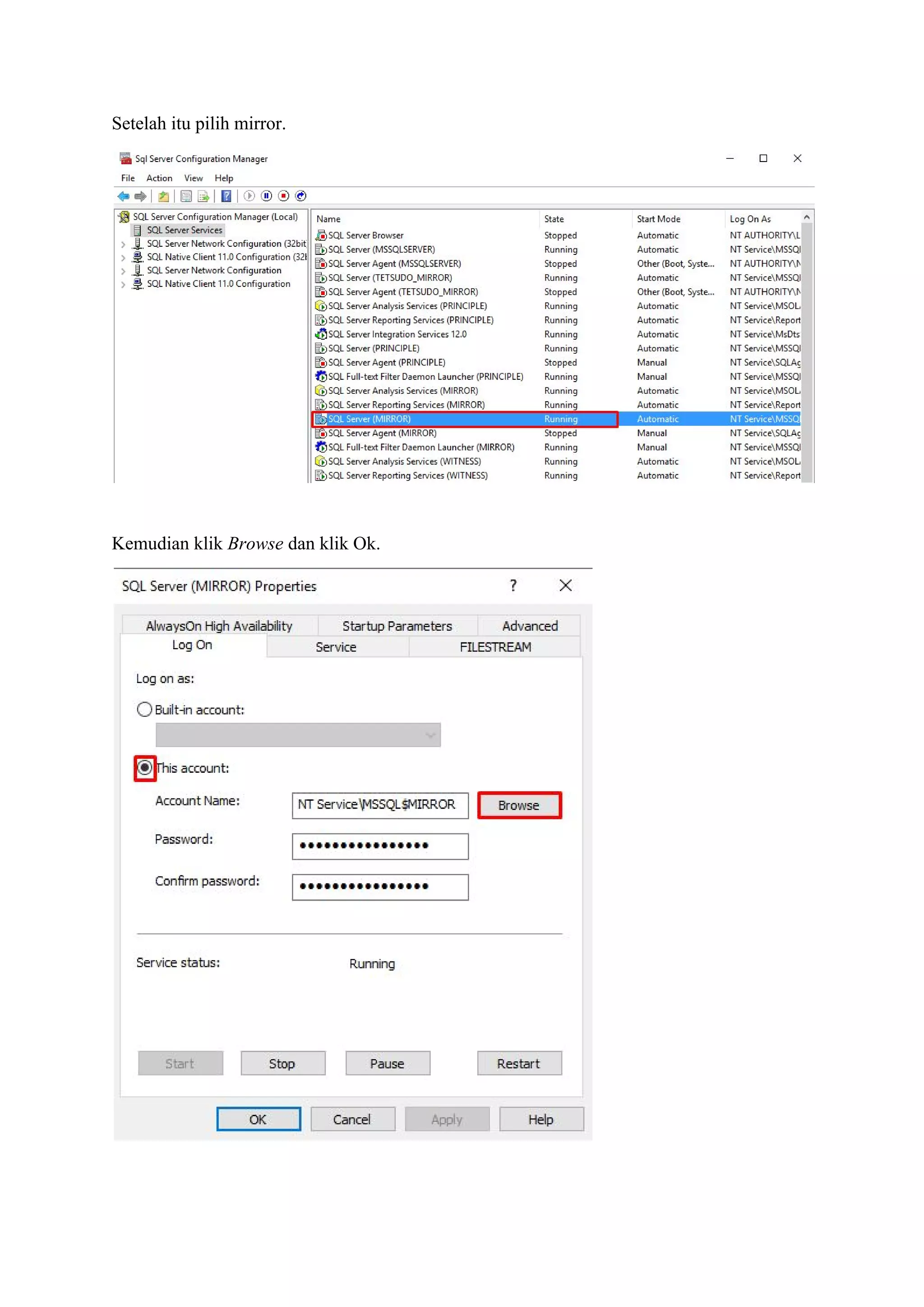Screen dimensions: 924x1307
Task: Click the SQL Server Configuration Manager (Local) root icon
Action: point(124,217)
